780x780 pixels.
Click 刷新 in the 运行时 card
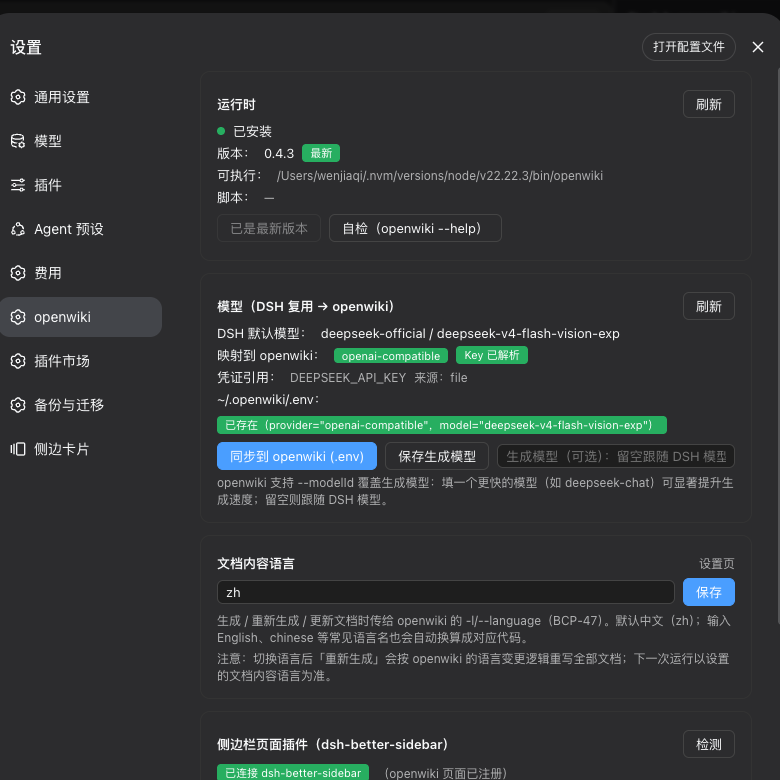point(708,104)
